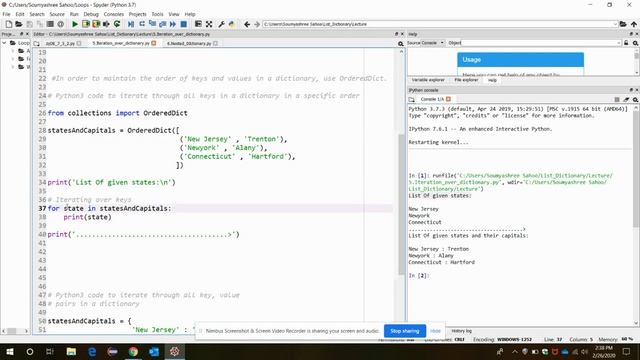
Task: Run the current file with green play
Action: [75, 24]
